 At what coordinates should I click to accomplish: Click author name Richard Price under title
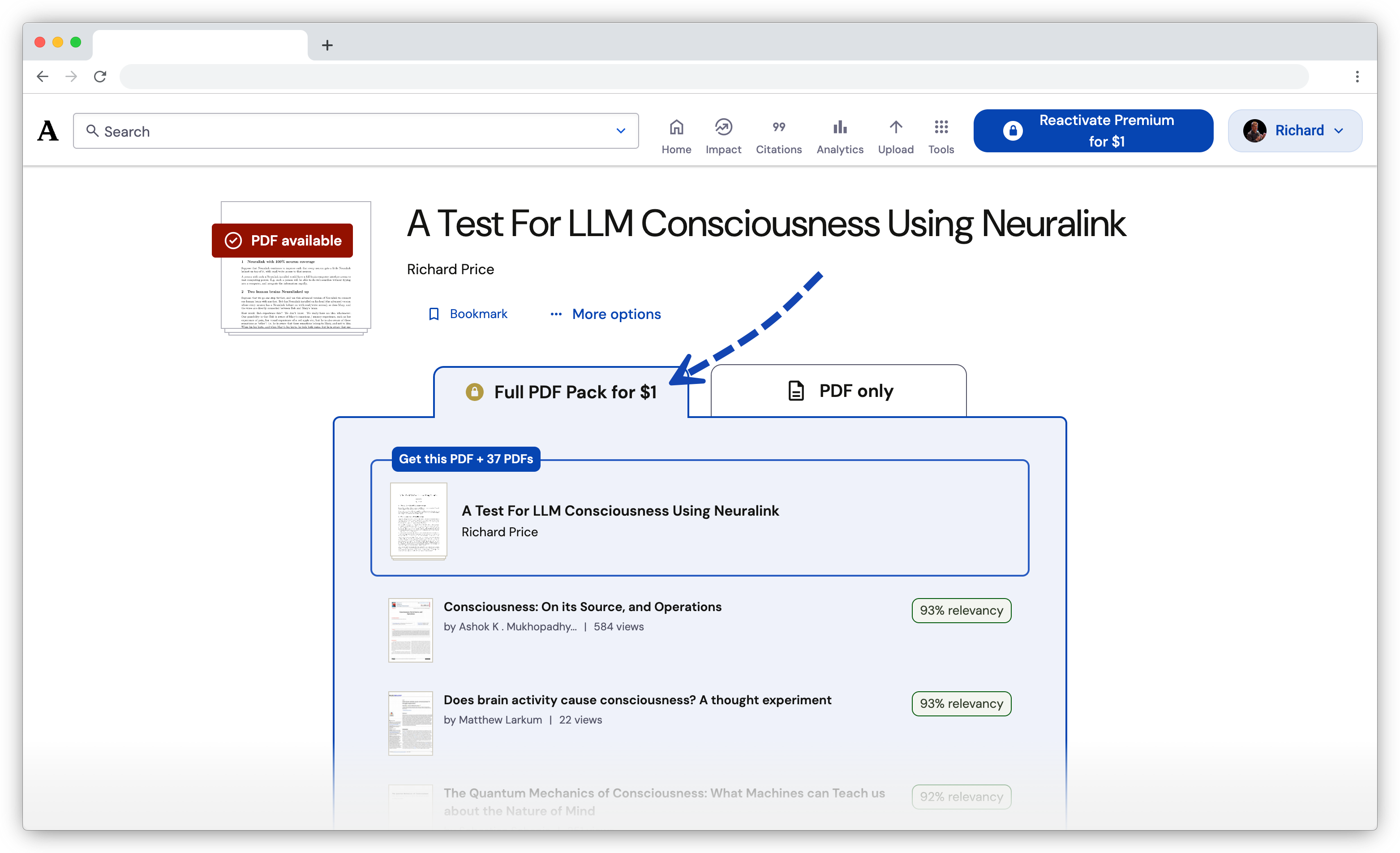click(451, 269)
